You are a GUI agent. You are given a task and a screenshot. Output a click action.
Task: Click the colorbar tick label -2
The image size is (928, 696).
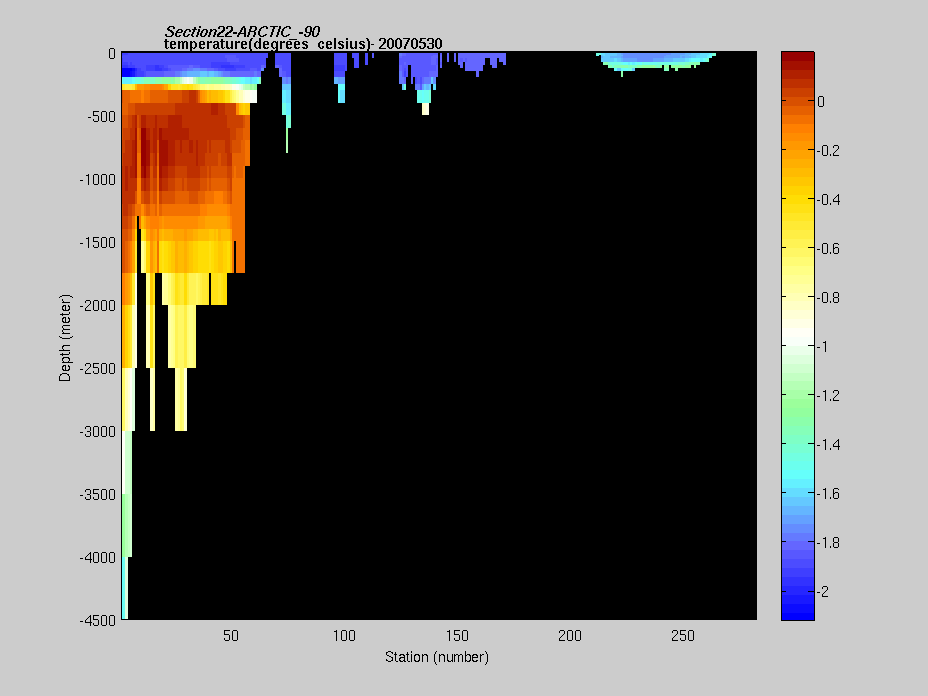click(x=823, y=592)
